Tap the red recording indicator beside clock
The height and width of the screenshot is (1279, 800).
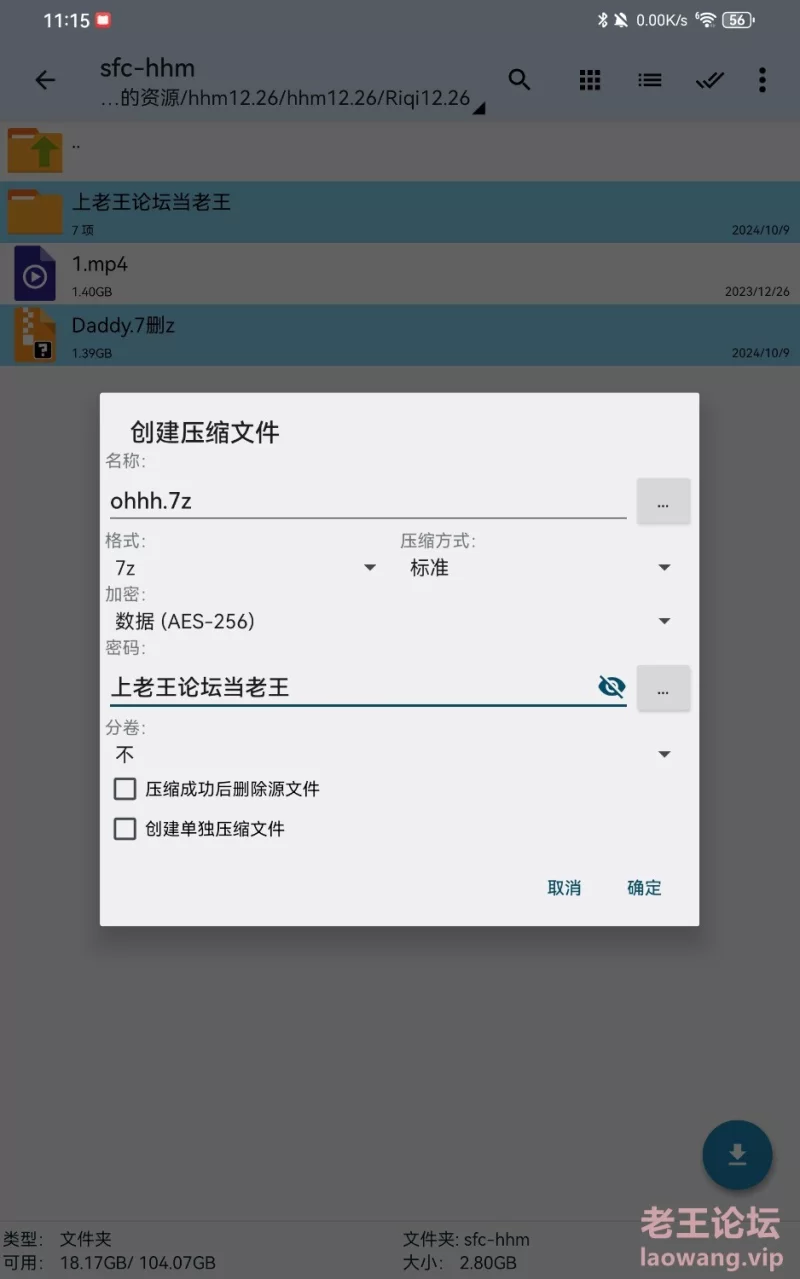[x=103, y=20]
